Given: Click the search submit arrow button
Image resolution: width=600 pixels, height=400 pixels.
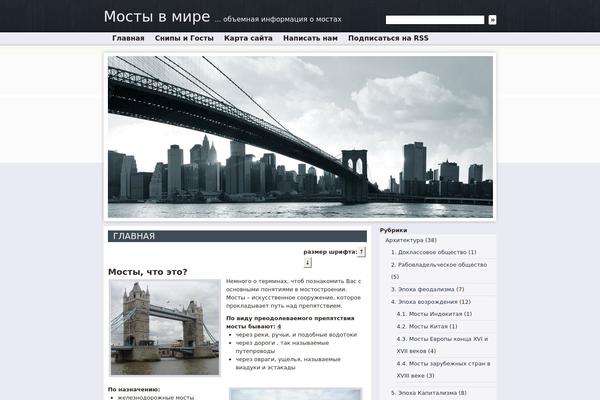Looking at the screenshot, I should coord(492,20).
